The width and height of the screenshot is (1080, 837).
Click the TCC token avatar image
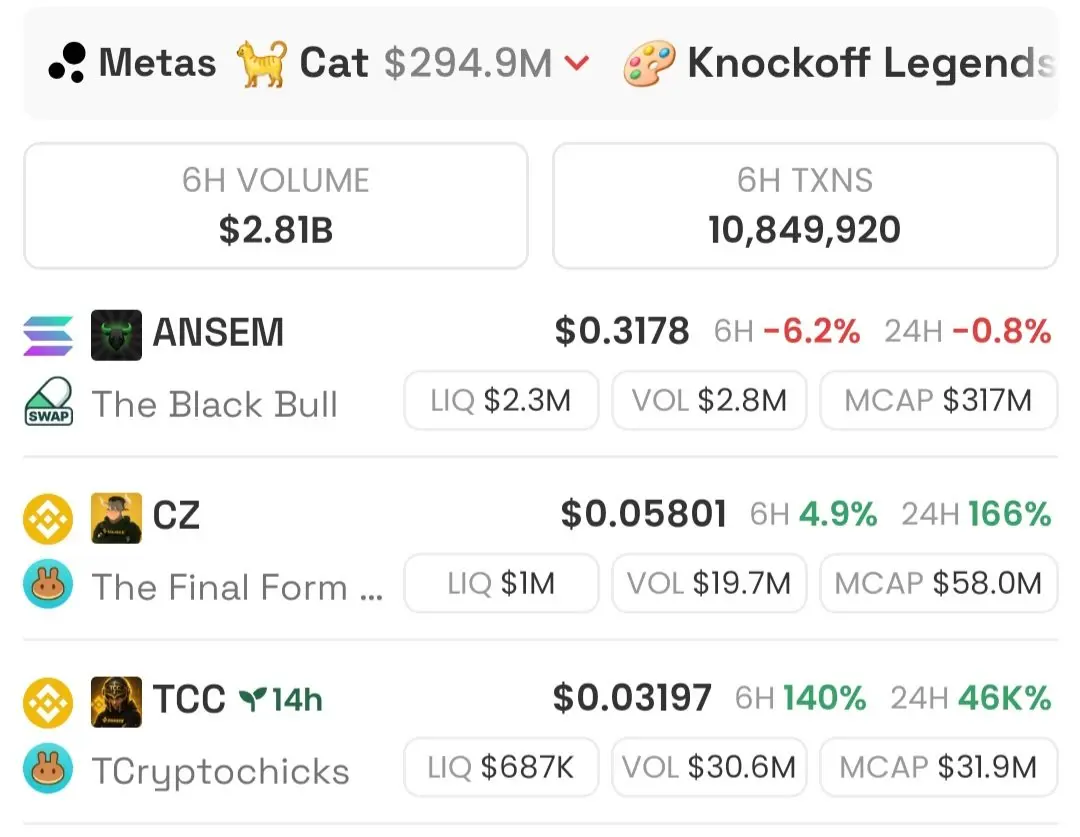(116, 702)
